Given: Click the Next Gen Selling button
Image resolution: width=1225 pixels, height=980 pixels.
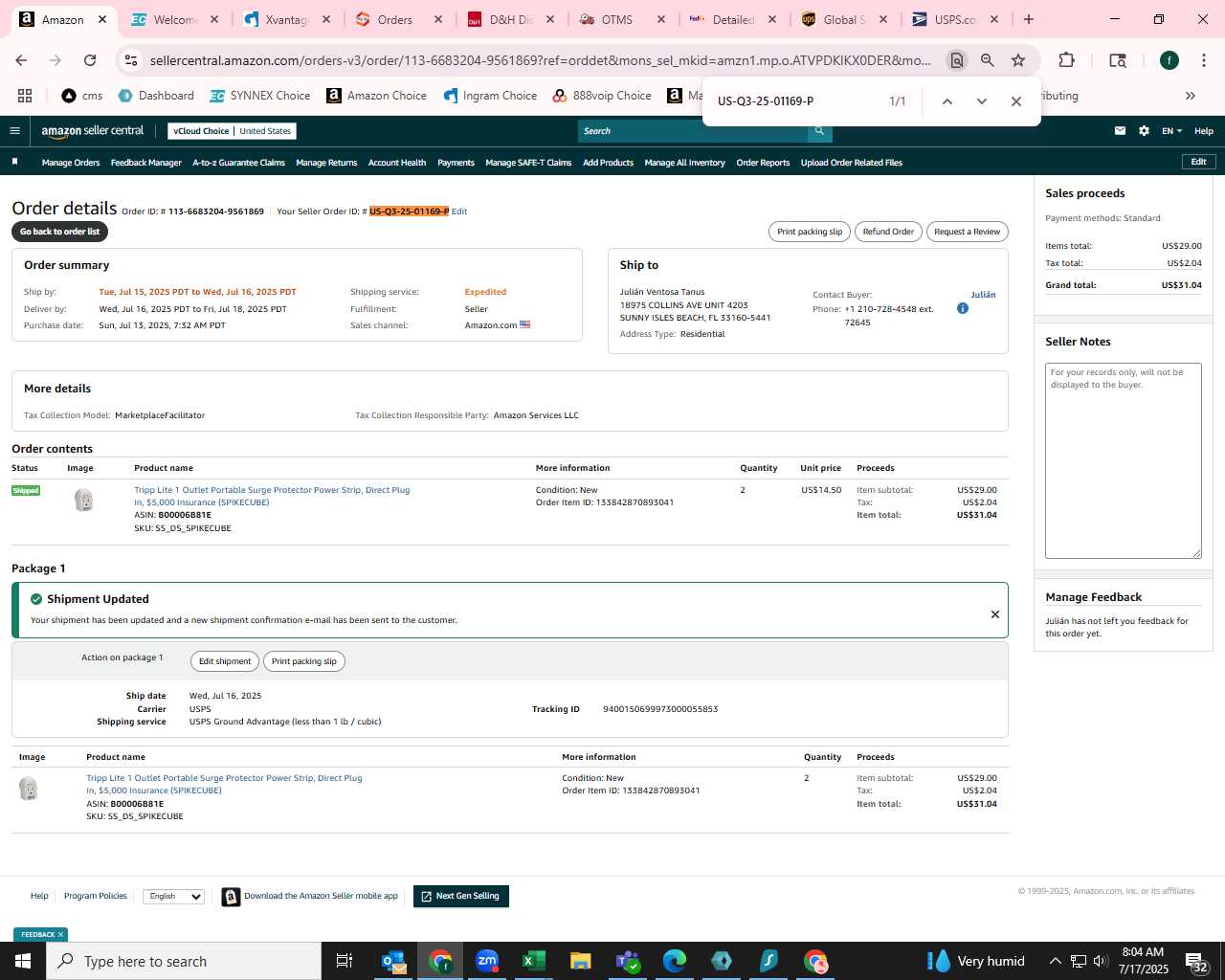Looking at the screenshot, I should [461, 897].
